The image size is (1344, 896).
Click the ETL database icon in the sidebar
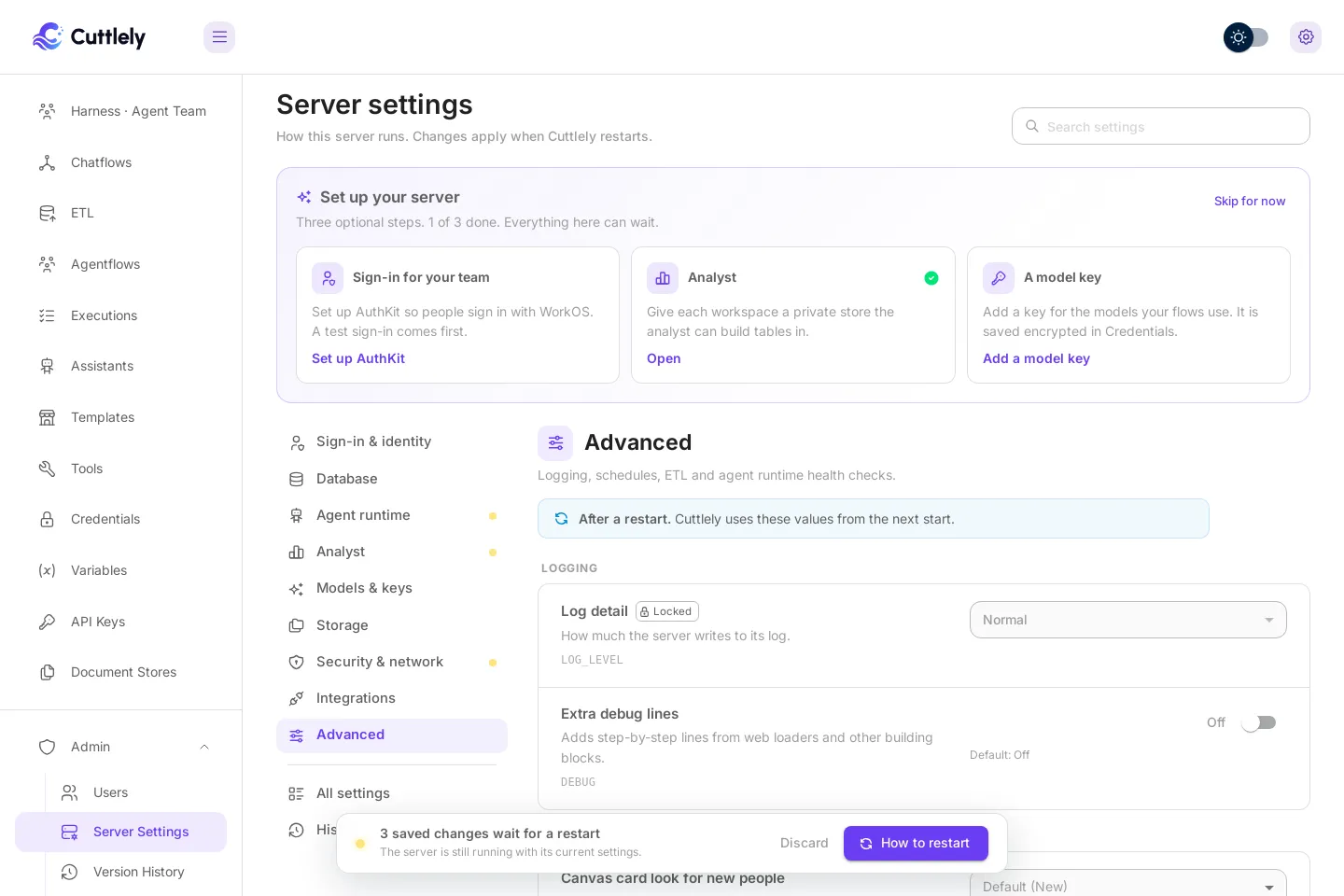click(x=47, y=213)
